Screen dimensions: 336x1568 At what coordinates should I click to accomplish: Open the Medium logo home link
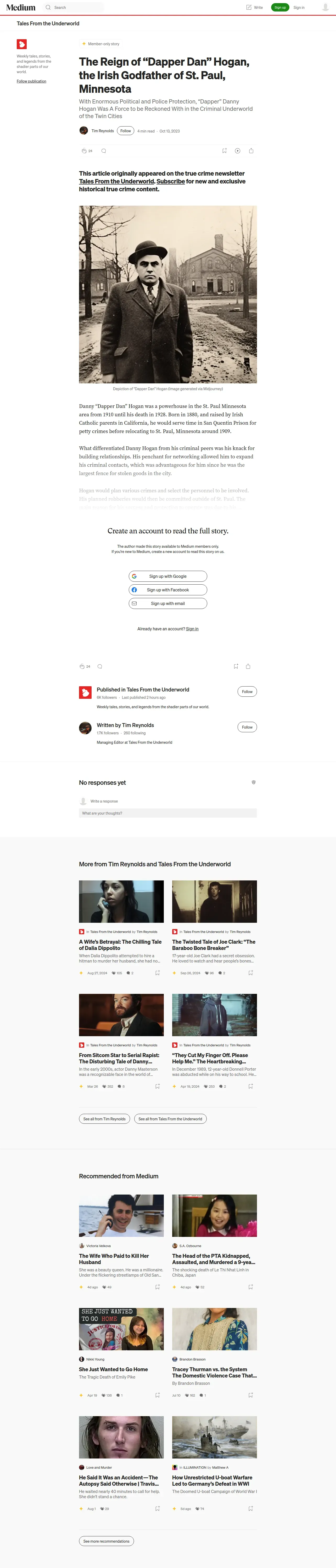21,7
